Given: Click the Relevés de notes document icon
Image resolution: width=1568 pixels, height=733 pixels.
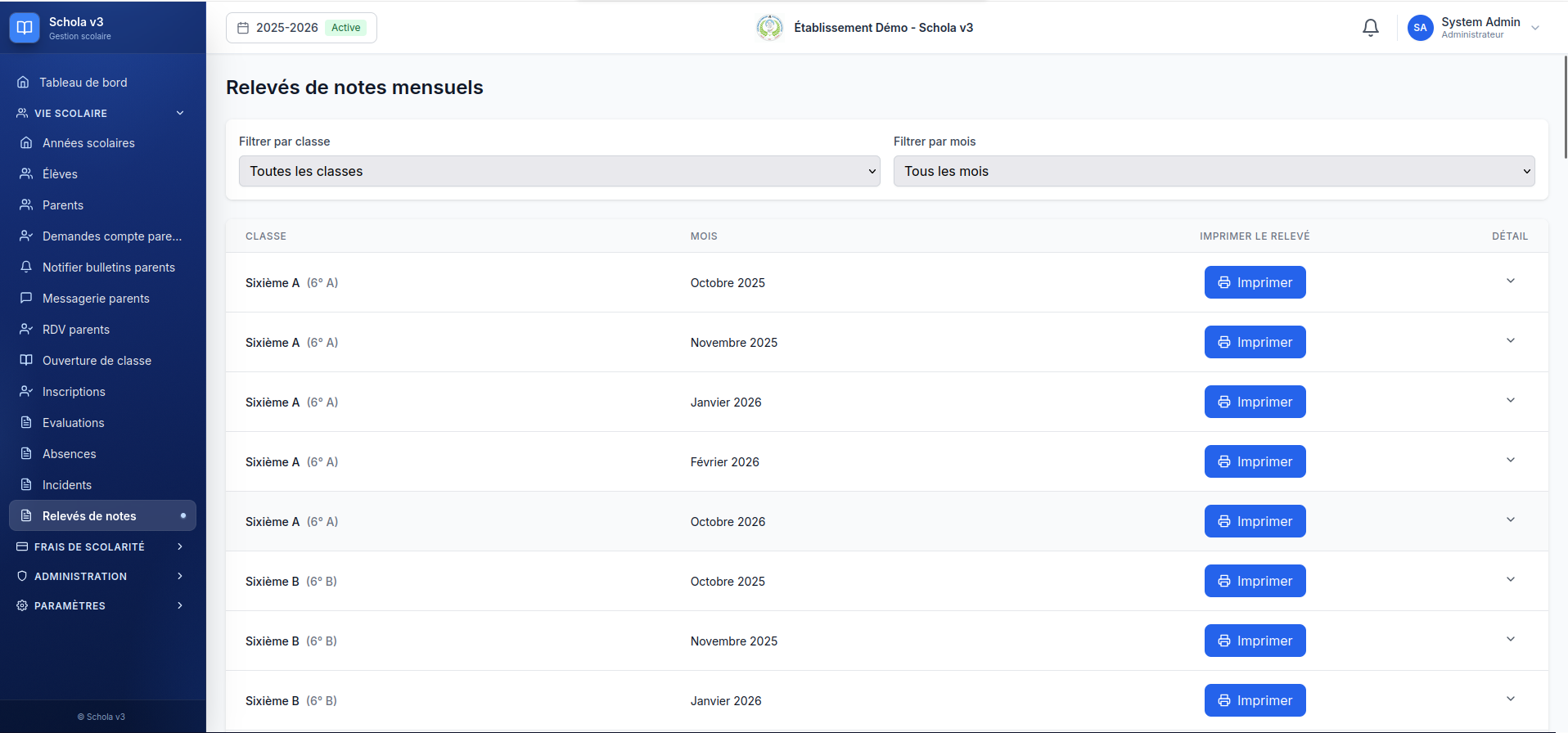Looking at the screenshot, I should (x=26, y=515).
